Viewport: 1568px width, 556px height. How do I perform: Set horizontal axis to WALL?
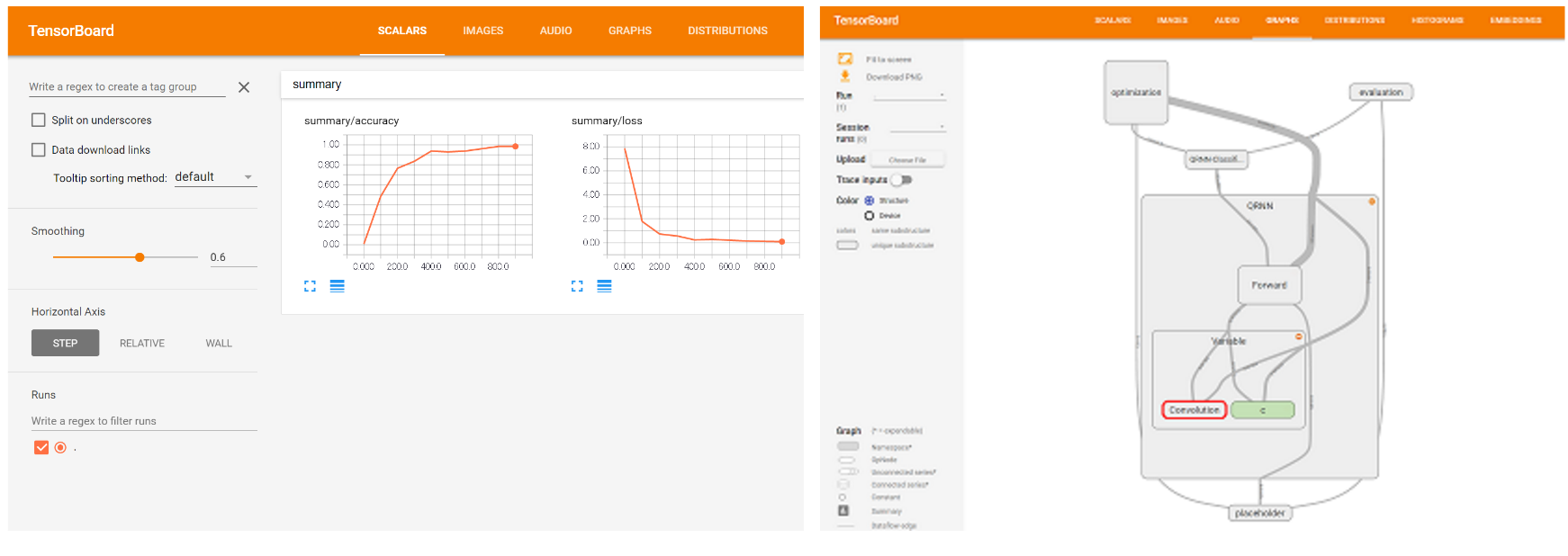219,343
